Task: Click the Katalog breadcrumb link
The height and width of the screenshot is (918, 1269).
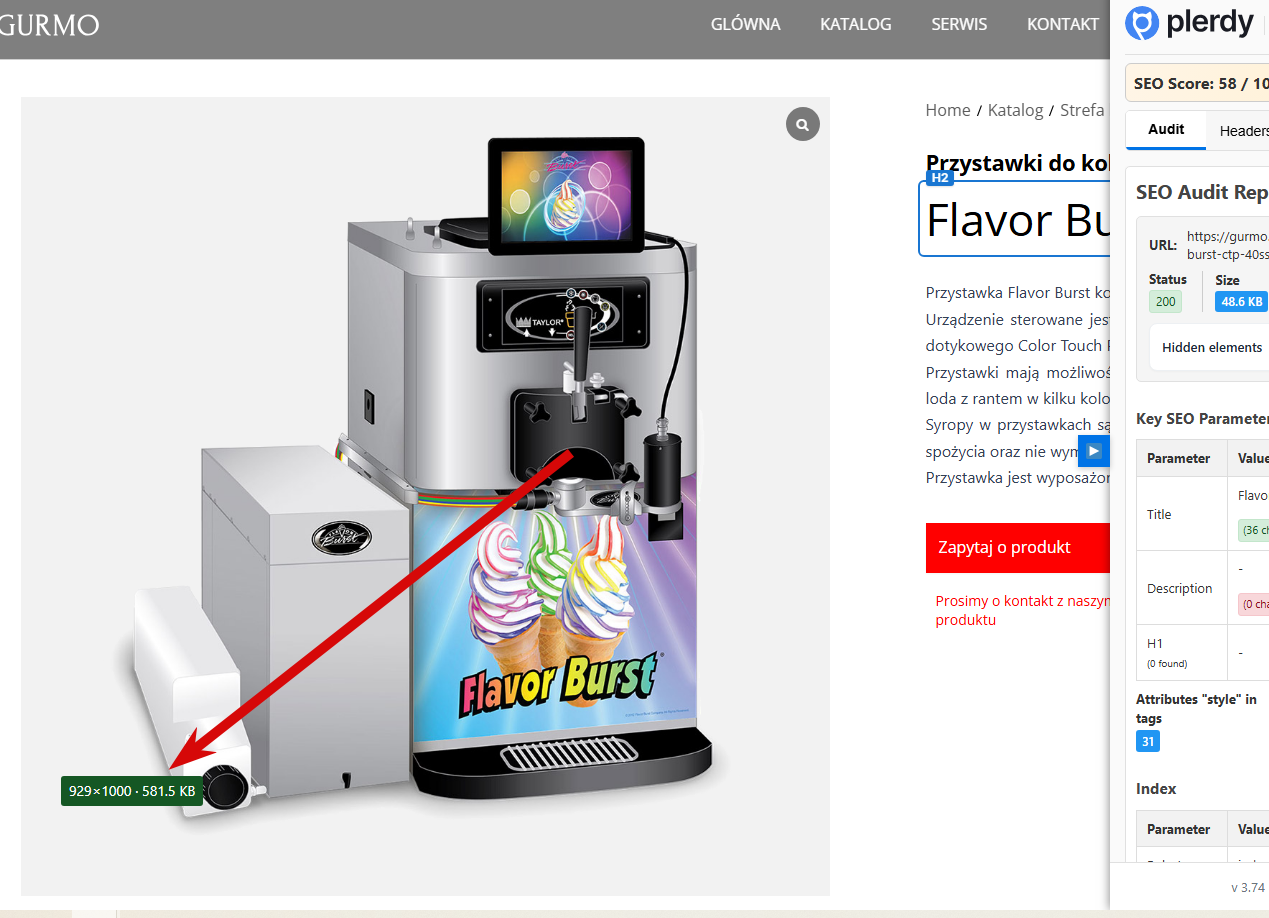Action: (1015, 110)
